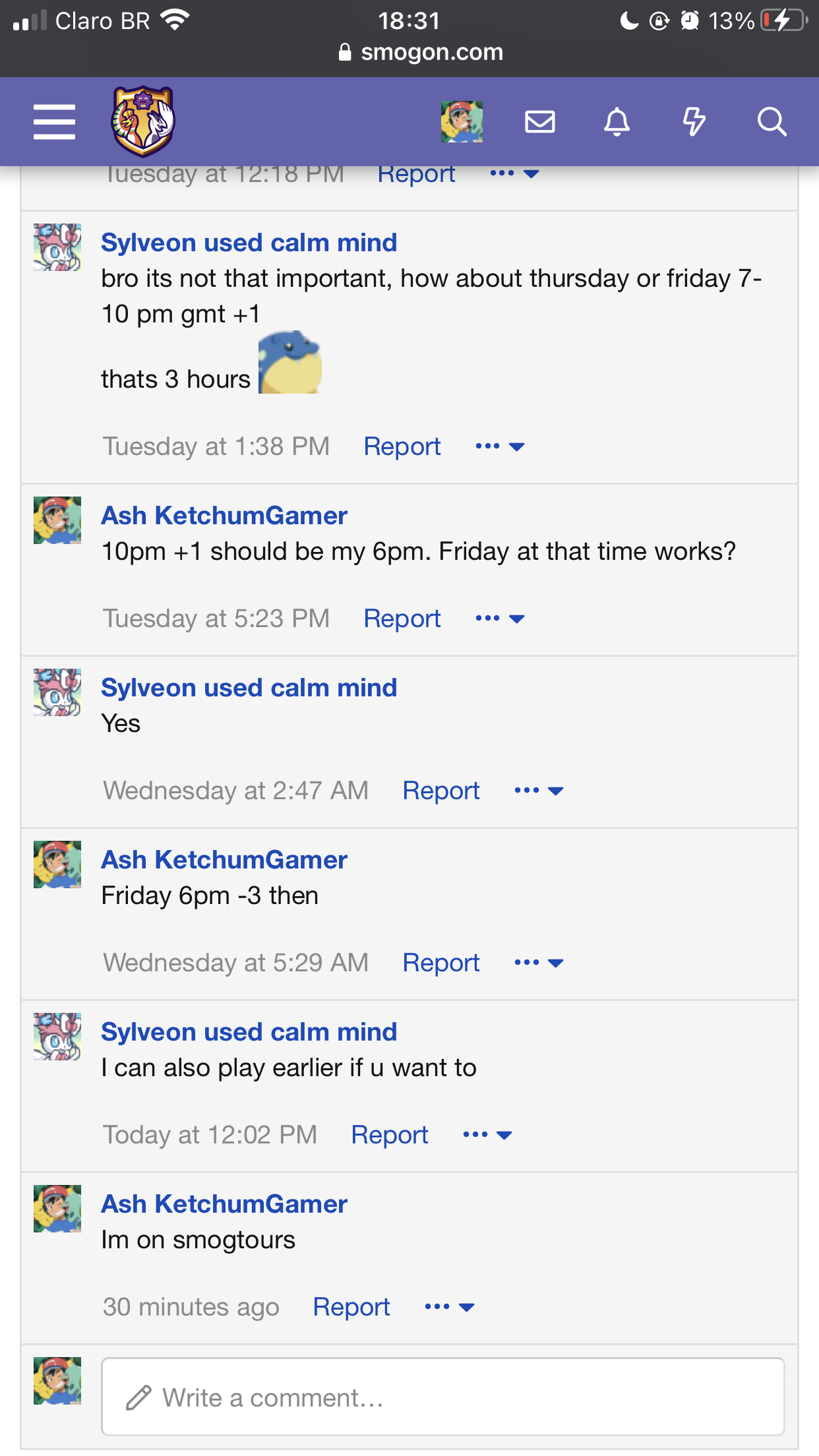Open the user account avatar in header
Image resolution: width=819 pixels, height=1456 pixels.
tap(462, 122)
